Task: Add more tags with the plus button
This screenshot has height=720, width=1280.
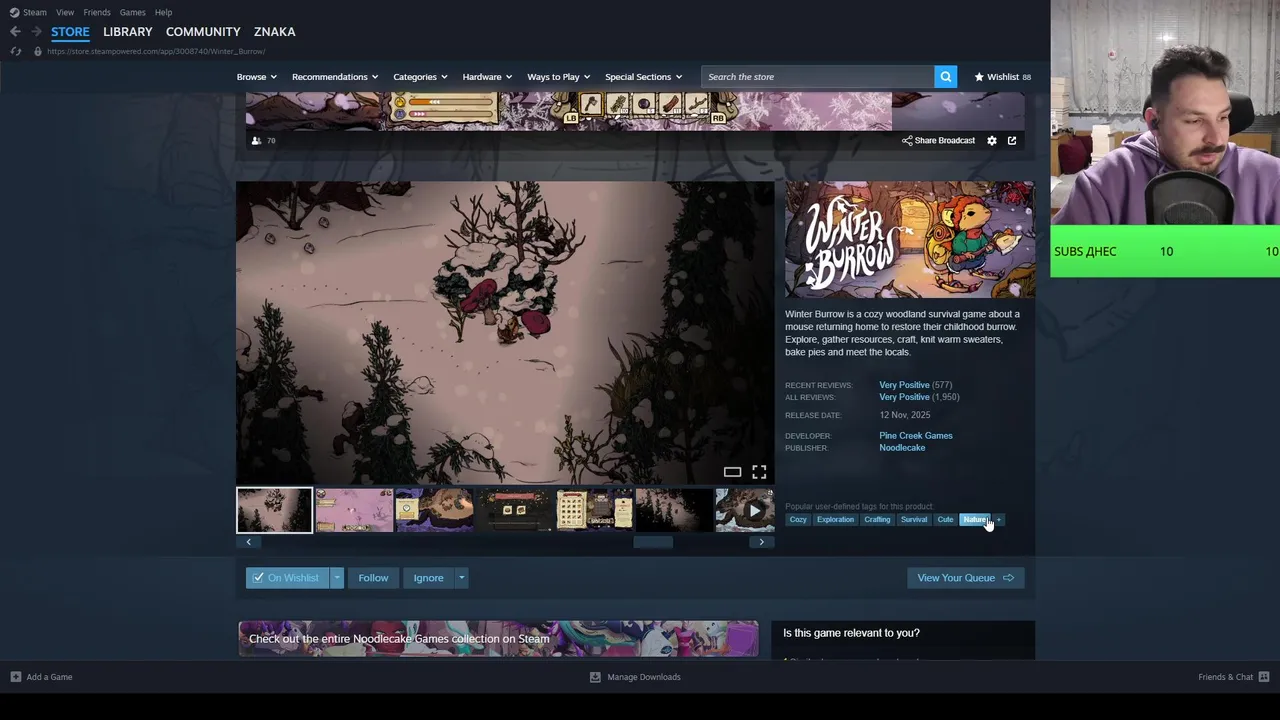Action: point(998,520)
